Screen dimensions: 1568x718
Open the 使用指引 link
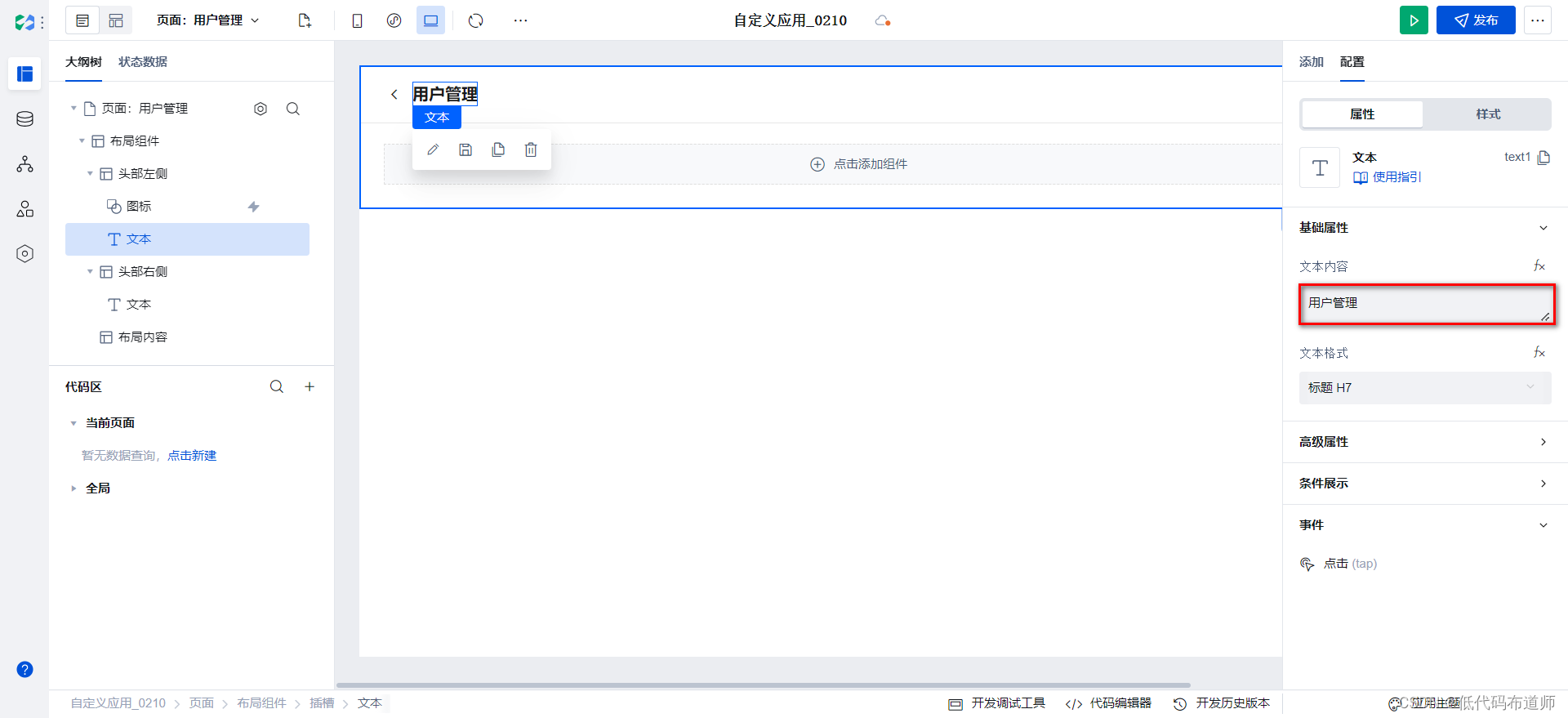click(1388, 177)
